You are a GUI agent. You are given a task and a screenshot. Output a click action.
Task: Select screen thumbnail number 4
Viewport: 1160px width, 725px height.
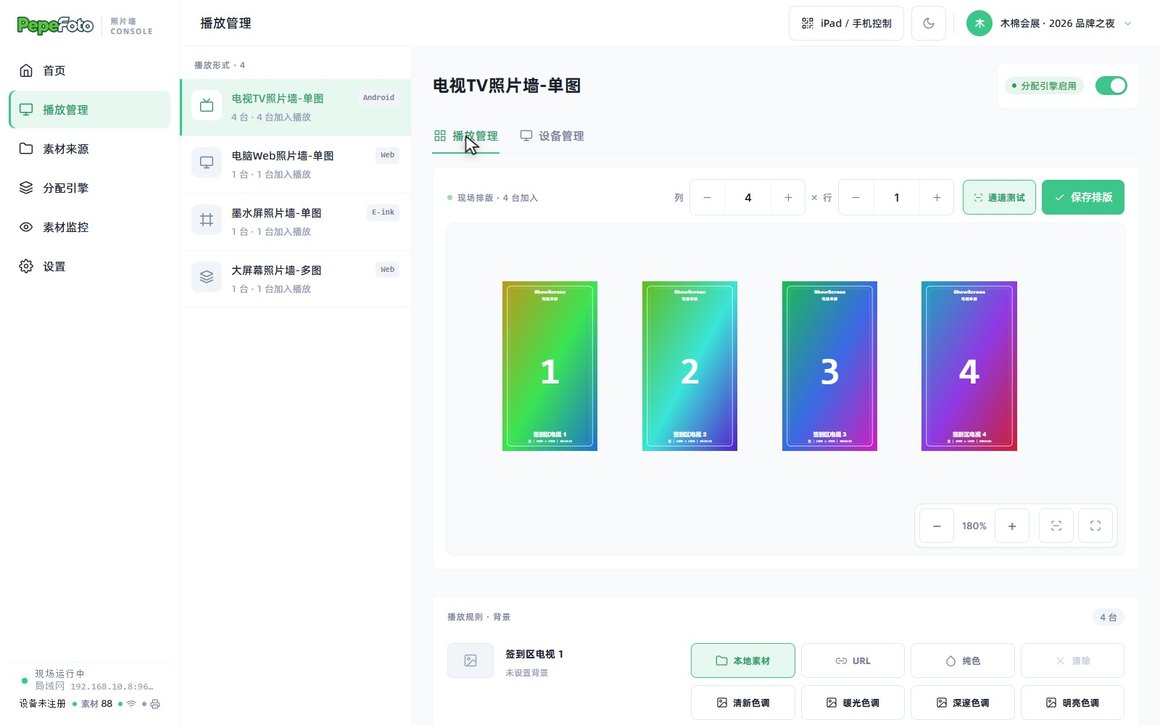[x=969, y=366]
